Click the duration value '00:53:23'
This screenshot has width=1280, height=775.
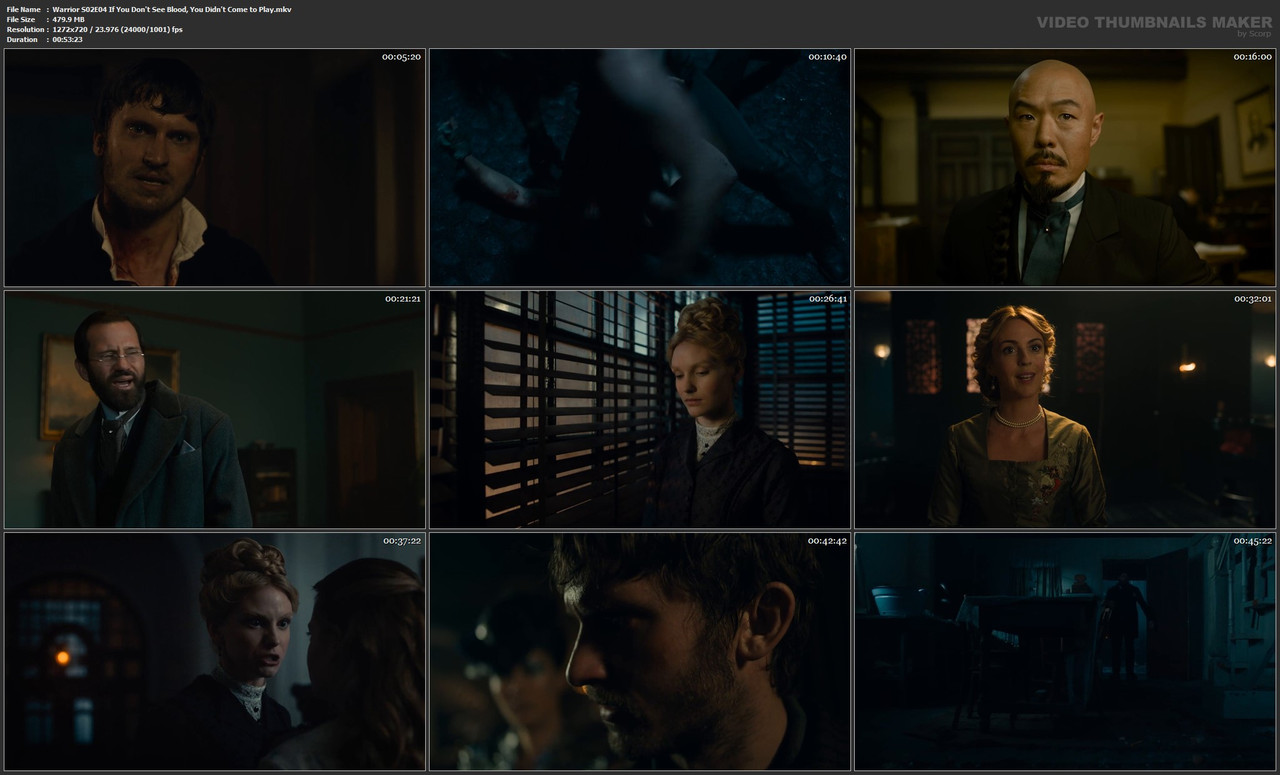(x=67, y=39)
